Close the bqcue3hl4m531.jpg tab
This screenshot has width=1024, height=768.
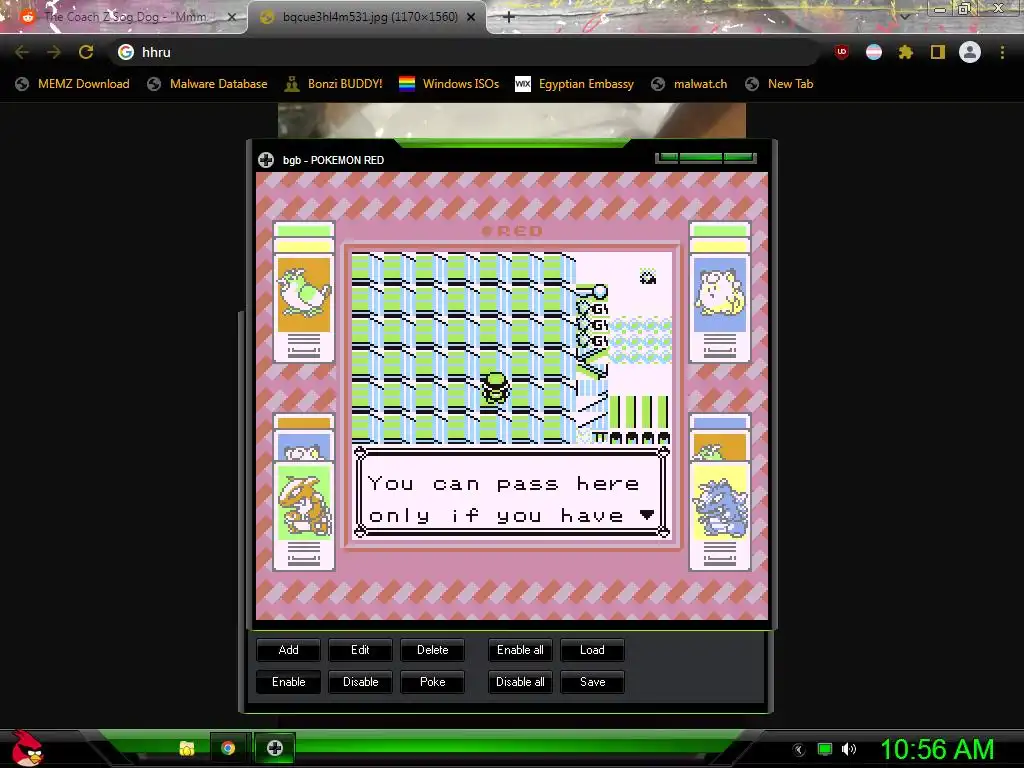(x=471, y=17)
